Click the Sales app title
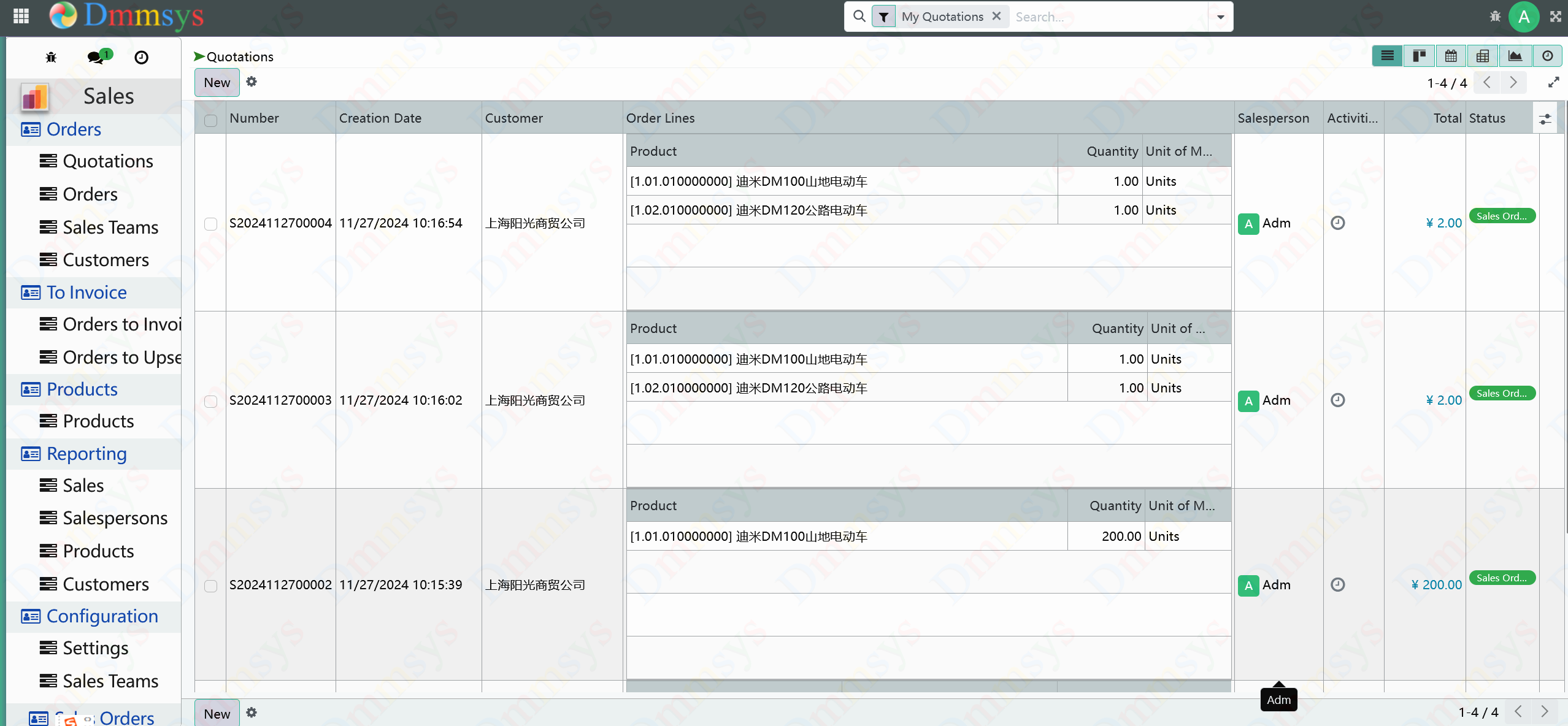The image size is (1568, 726). [x=109, y=96]
